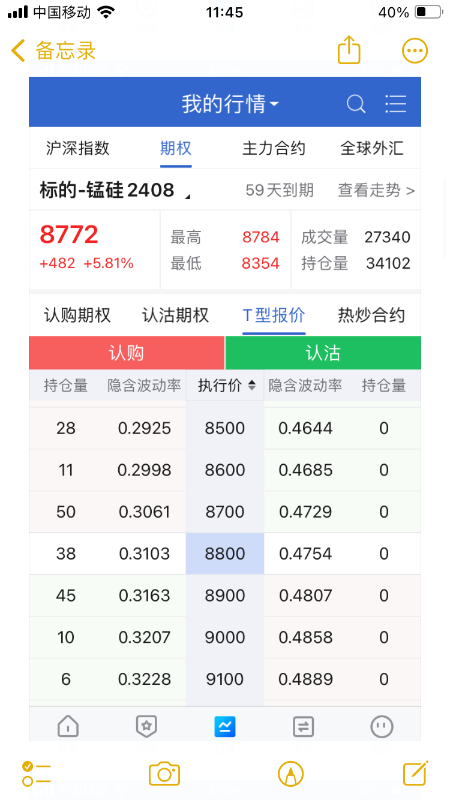Open the trade swap arrows icon

click(304, 727)
